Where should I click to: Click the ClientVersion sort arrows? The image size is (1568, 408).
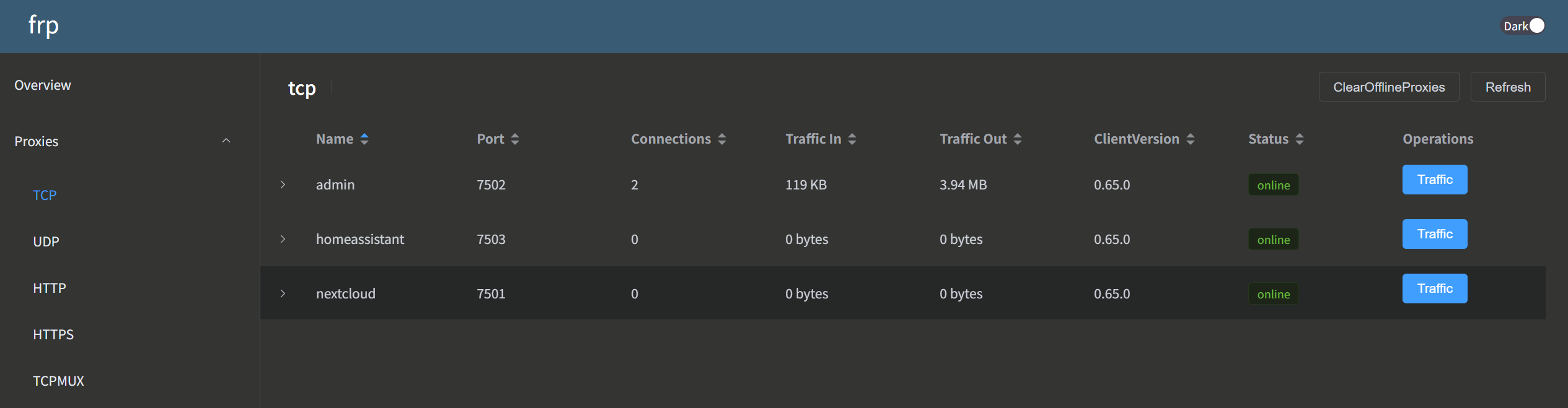point(1191,139)
